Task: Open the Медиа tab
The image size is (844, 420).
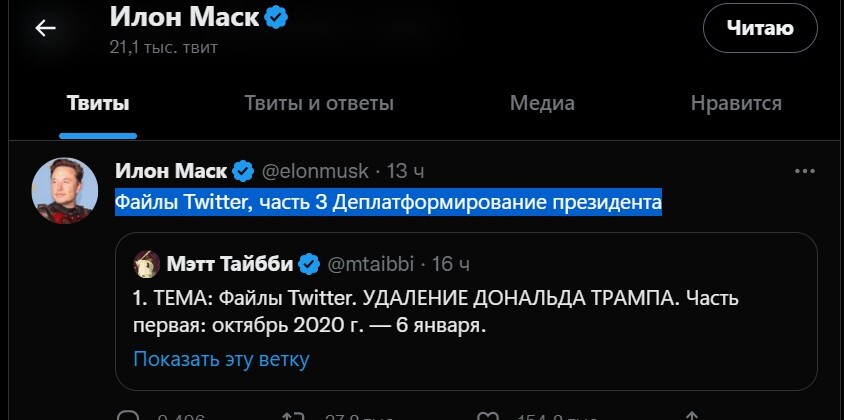Action: click(x=542, y=103)
